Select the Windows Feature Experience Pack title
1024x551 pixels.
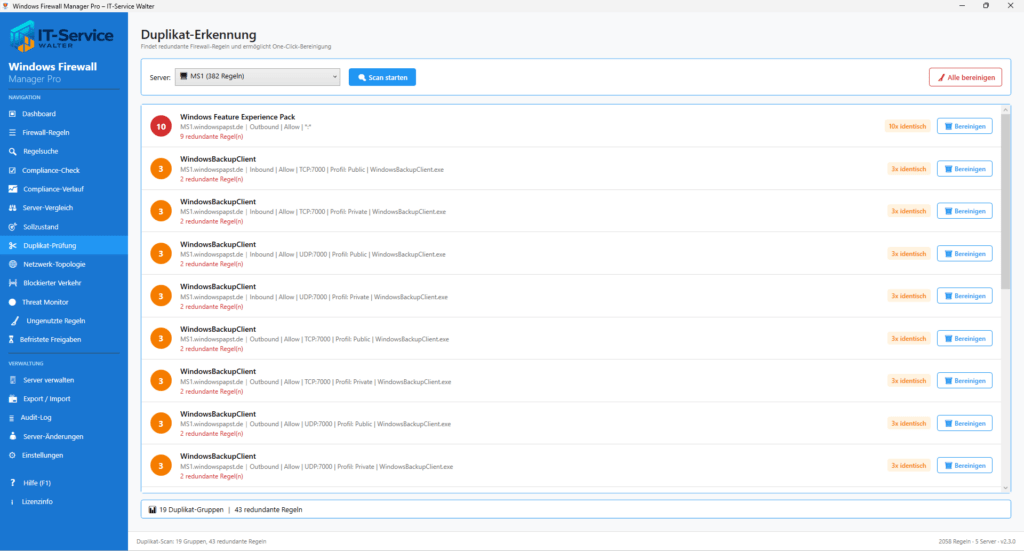point(238,117)
